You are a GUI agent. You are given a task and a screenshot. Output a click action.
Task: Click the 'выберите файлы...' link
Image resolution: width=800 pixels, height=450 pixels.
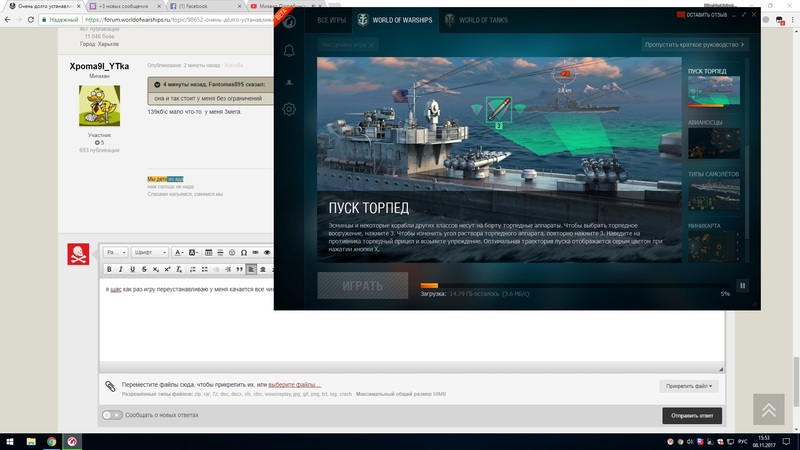pos(295,385)
